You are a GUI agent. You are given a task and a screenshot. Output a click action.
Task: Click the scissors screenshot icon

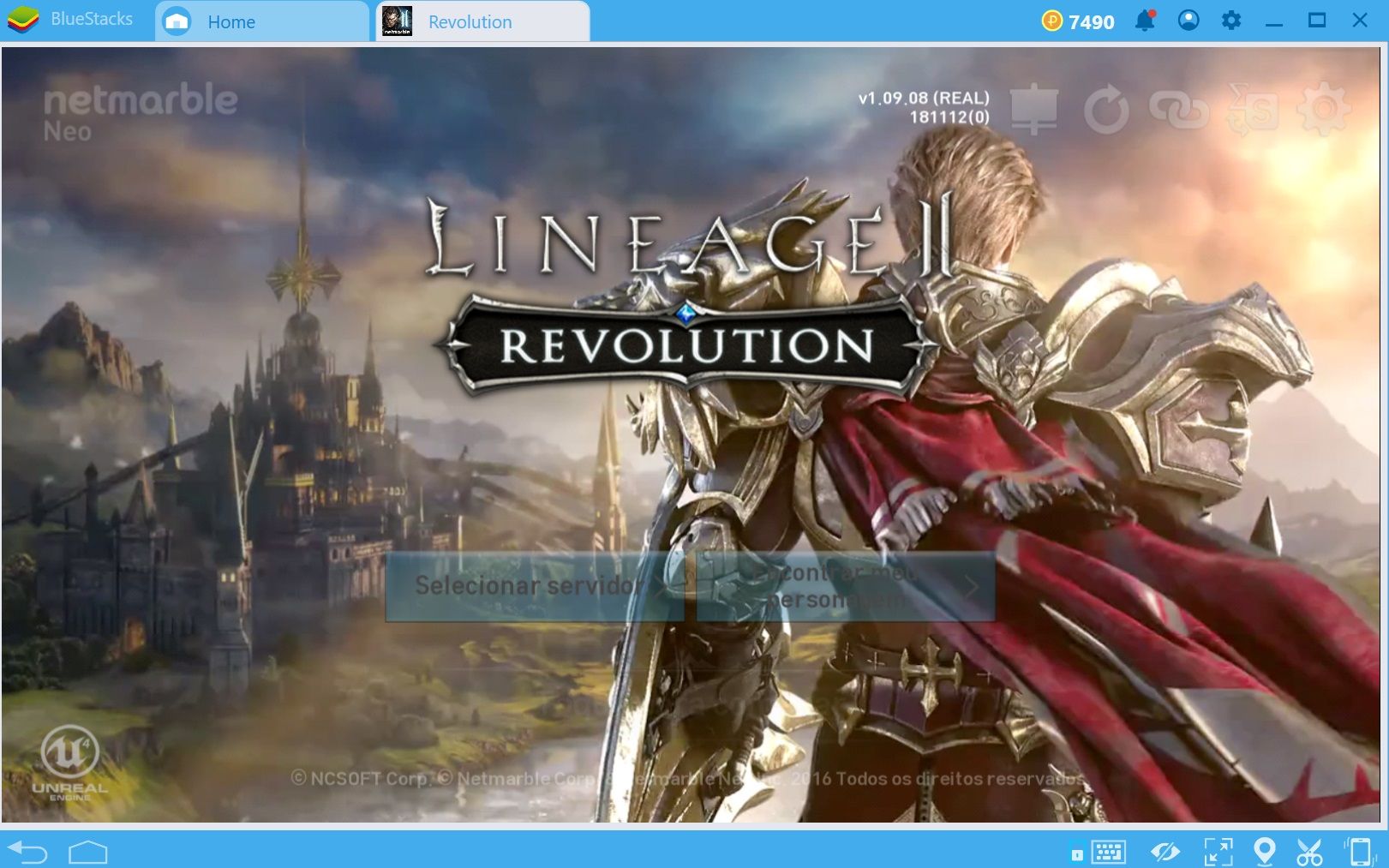pyautogui.click(x=1309, y=852)
